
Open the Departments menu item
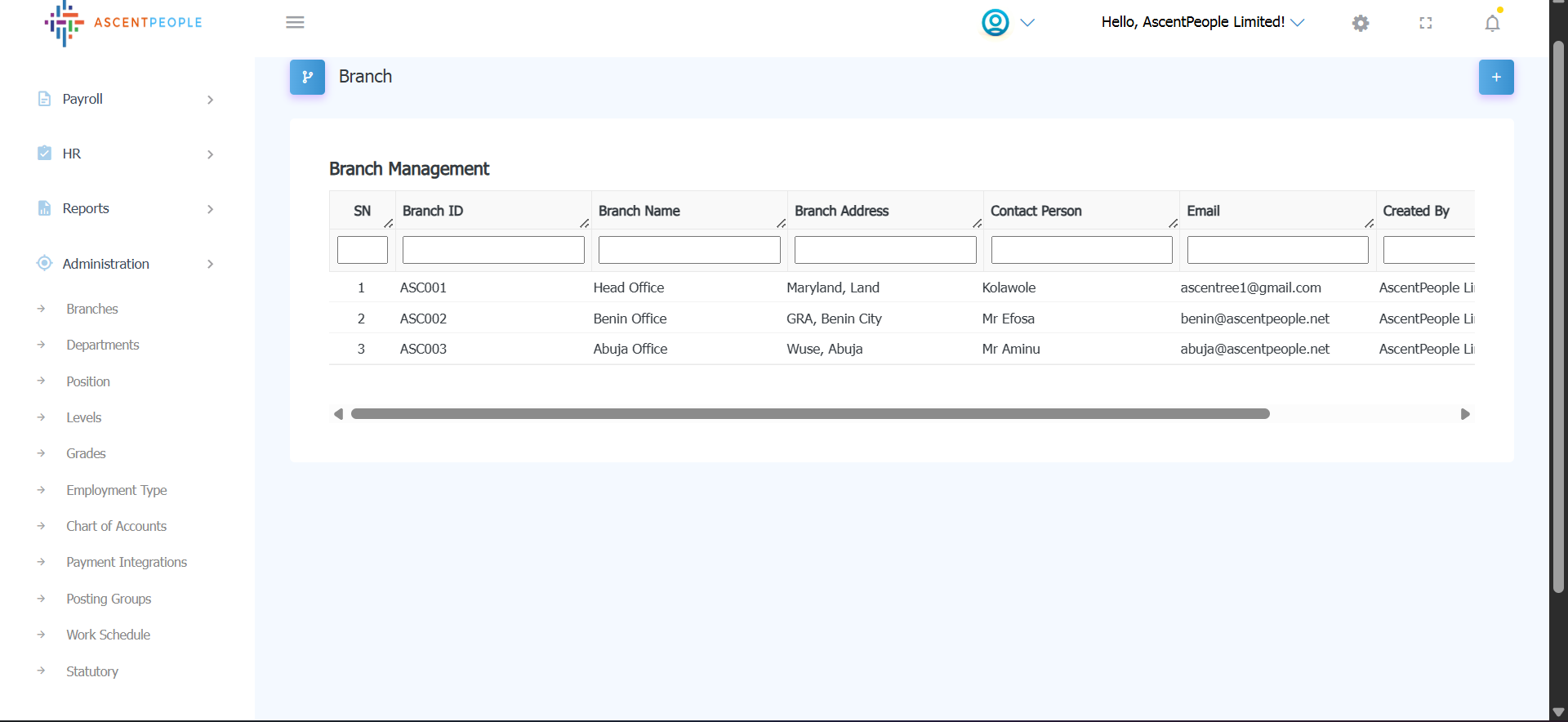(103, 345)
